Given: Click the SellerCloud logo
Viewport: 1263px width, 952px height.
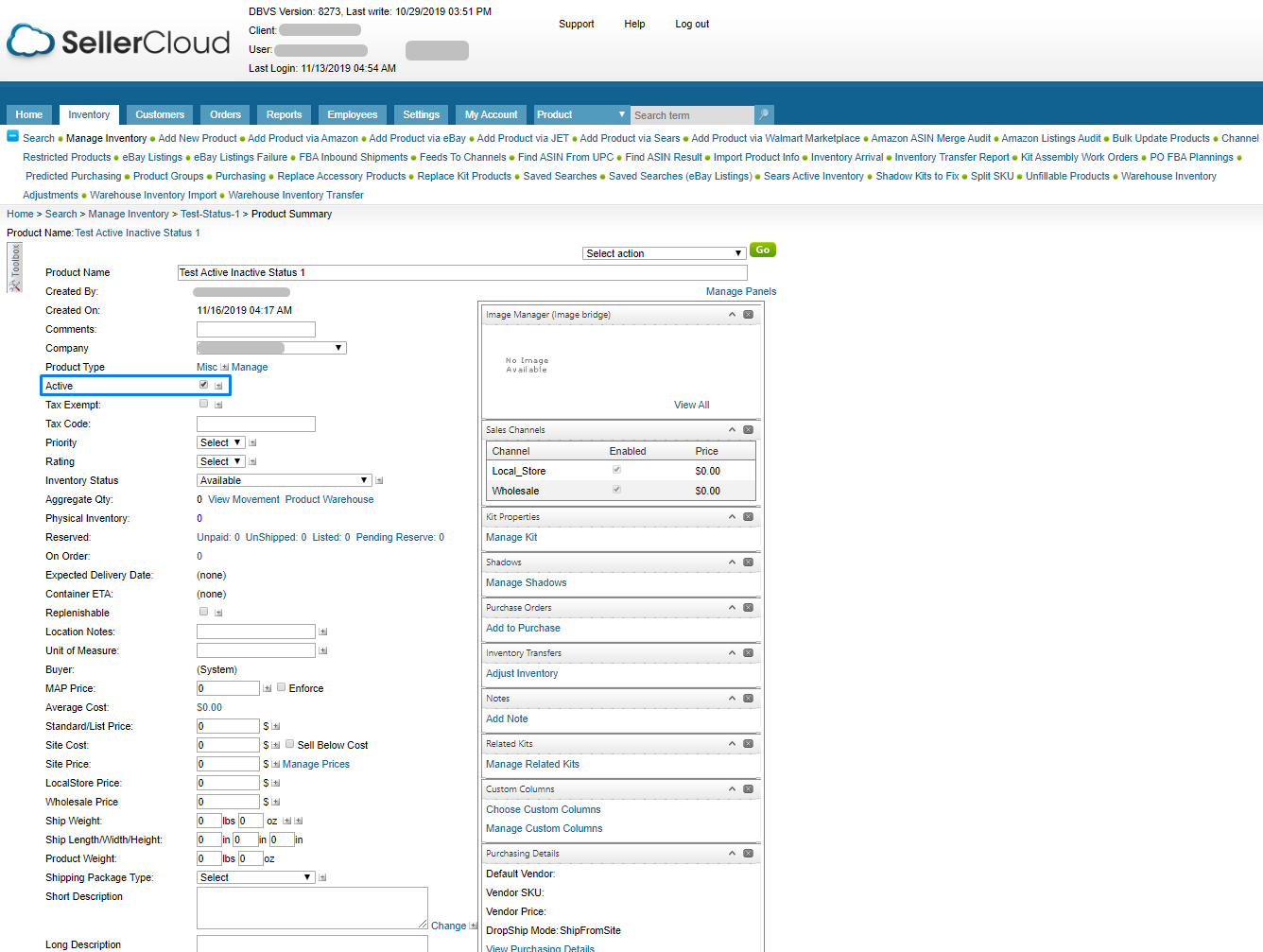Looking at the screenshot, I should (118, 42).
